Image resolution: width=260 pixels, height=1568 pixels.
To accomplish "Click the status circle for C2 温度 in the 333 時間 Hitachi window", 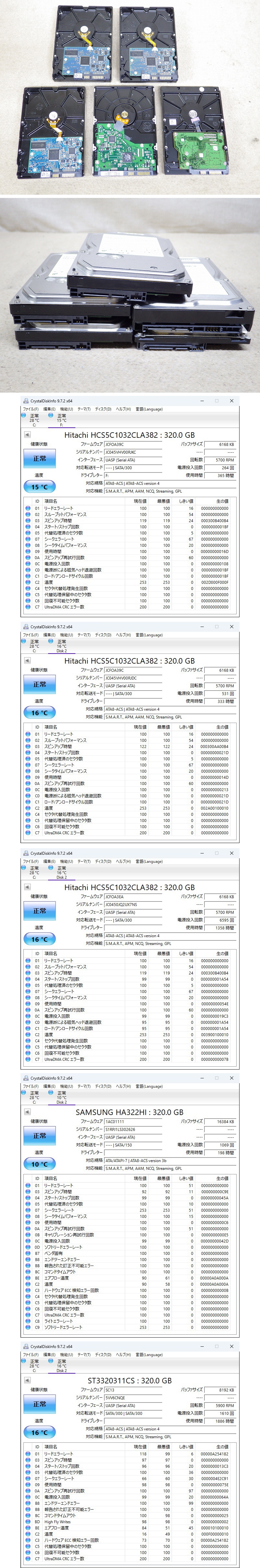I will [x=28, y=808].
